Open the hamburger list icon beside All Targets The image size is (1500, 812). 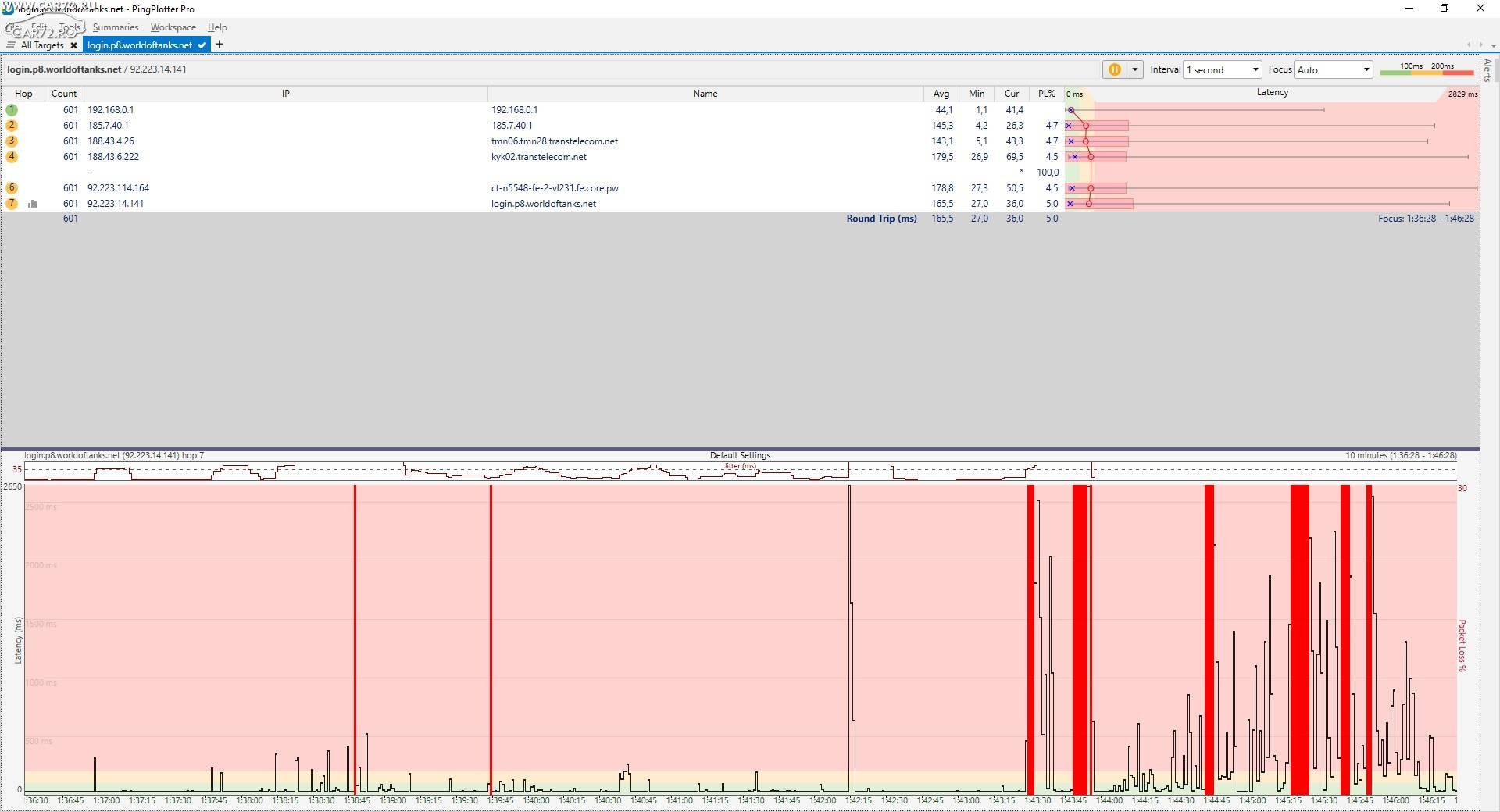(11, 45)
